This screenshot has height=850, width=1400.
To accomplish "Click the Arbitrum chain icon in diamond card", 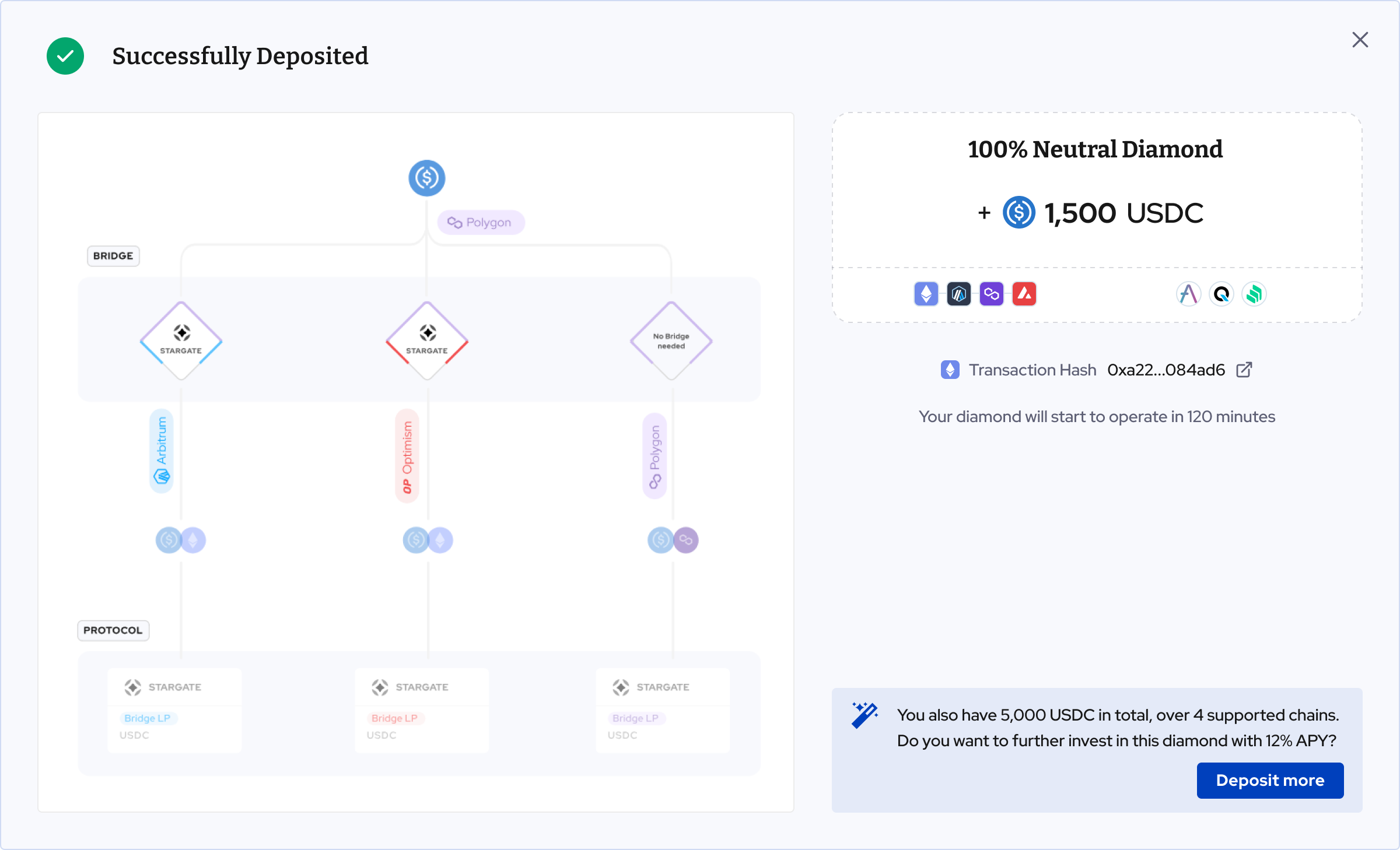I will 958,294.
